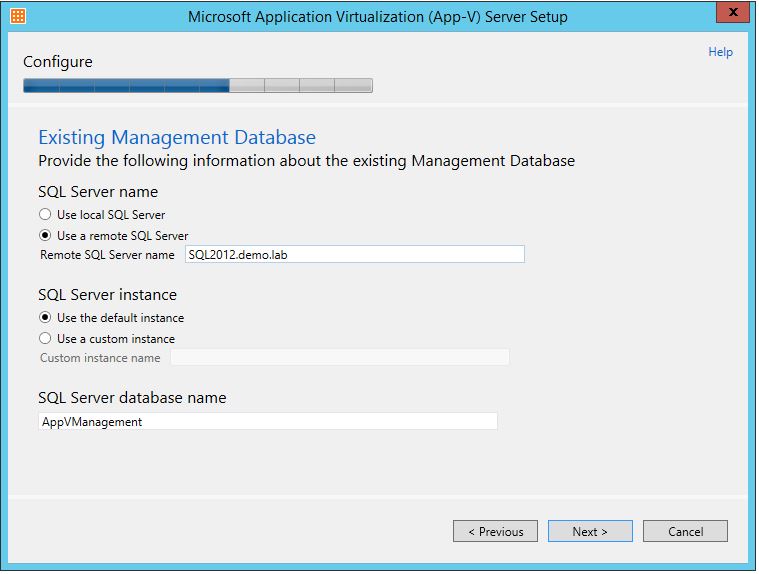Choose Use a custom instance
Image resolution: width=759 pixels, height=574 pixels.
point(107,338)
